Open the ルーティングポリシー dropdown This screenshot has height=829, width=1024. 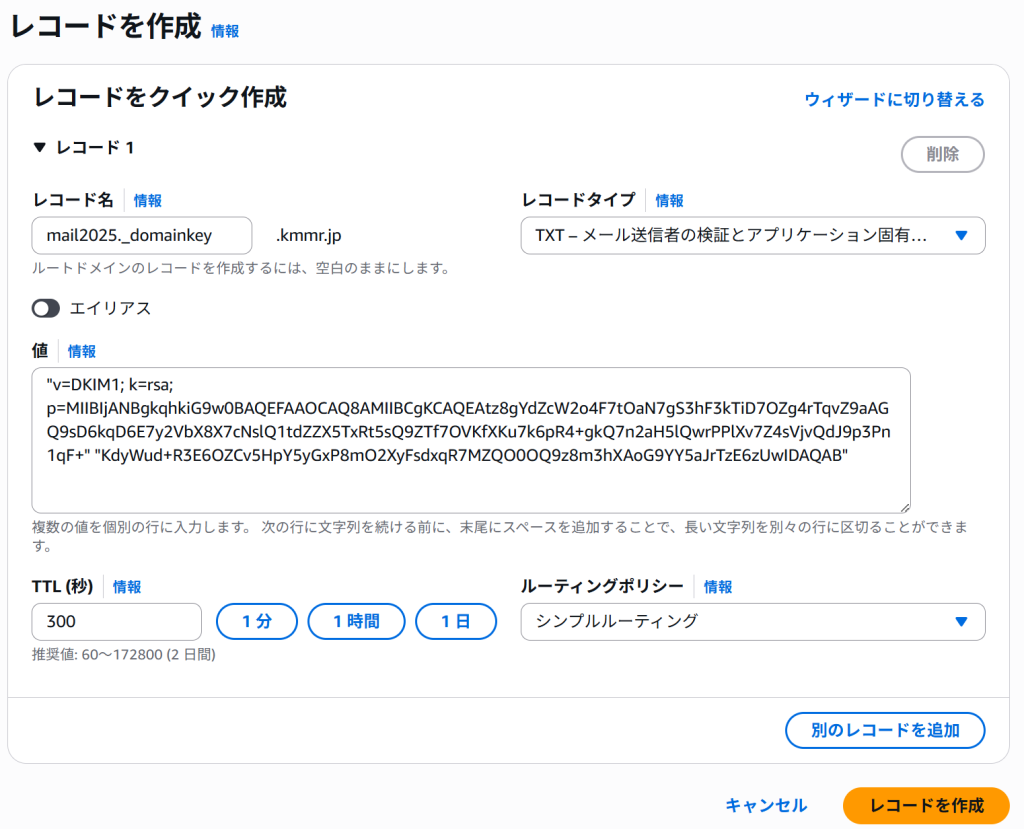(x=752, y=621)
